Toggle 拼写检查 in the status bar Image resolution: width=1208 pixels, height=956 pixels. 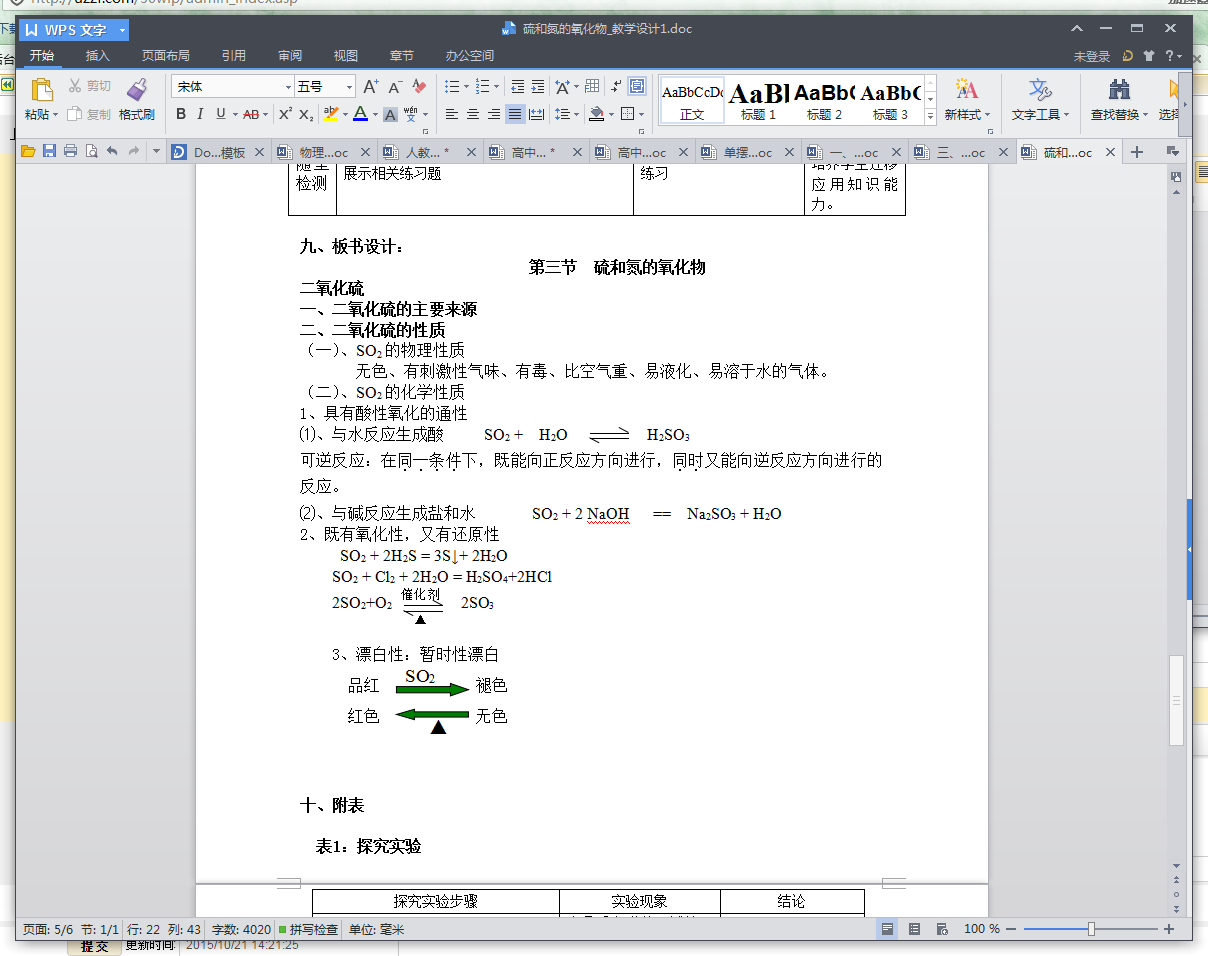309,929
